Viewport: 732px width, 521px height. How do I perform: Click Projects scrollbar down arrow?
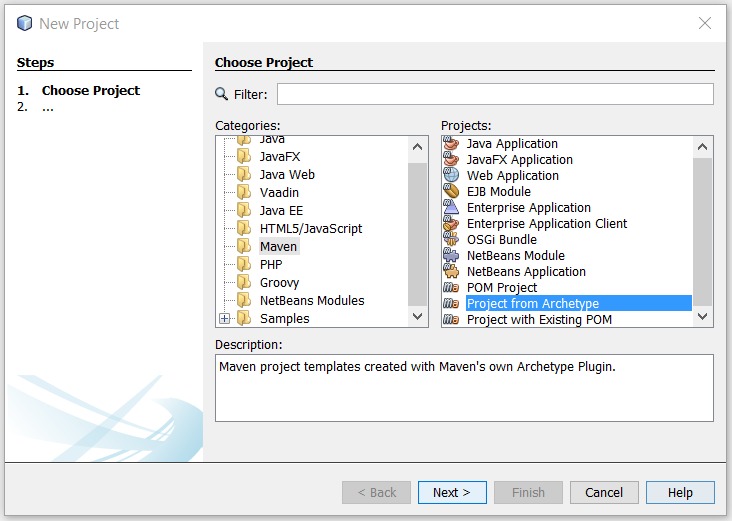[x=702, y=316]
